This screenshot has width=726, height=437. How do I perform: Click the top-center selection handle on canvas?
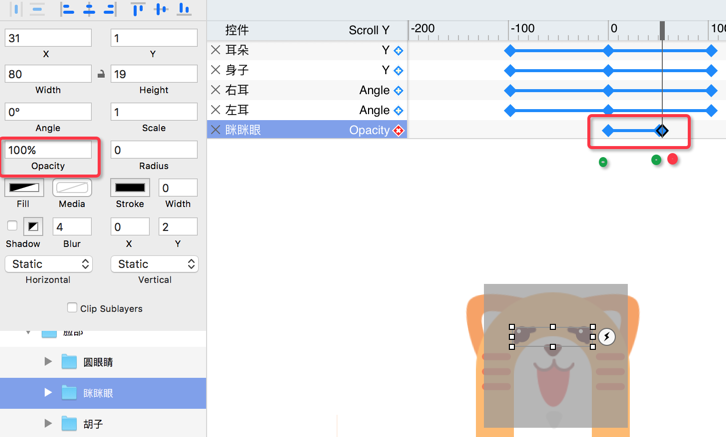(x=552, y=327)
